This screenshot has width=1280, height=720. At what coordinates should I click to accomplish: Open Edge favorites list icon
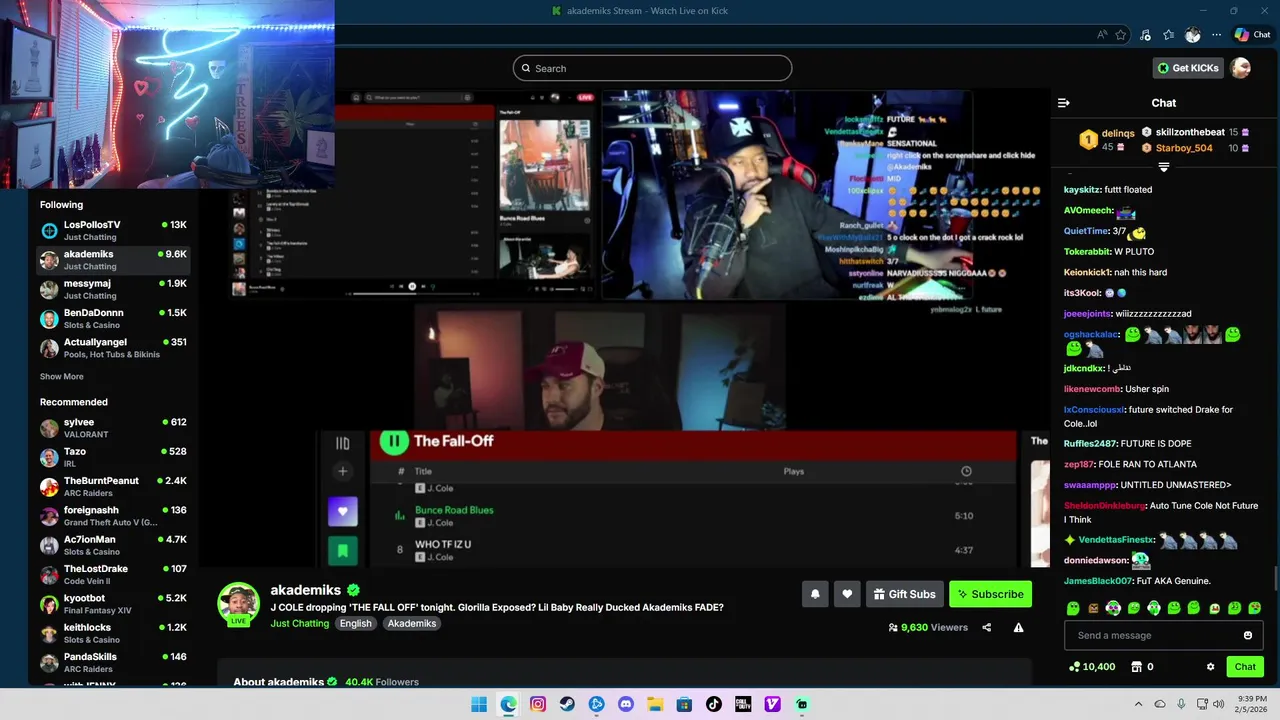(1168, 34)
